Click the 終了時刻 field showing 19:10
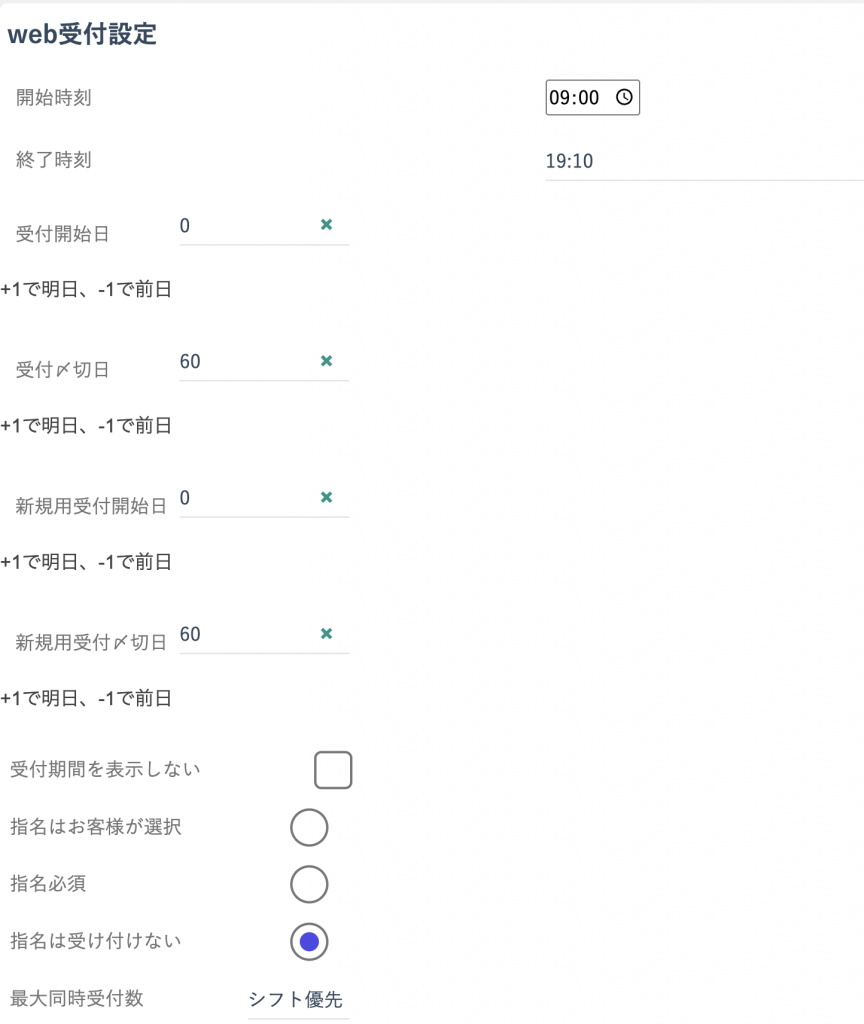 click(705, 161)
